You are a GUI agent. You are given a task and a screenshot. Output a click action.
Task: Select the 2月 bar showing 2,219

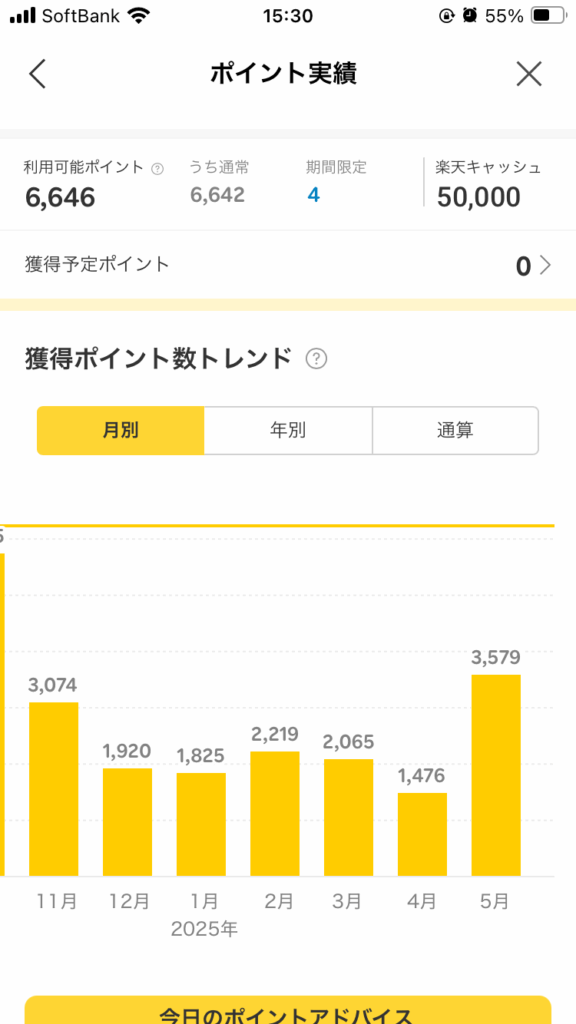(275, 814)
